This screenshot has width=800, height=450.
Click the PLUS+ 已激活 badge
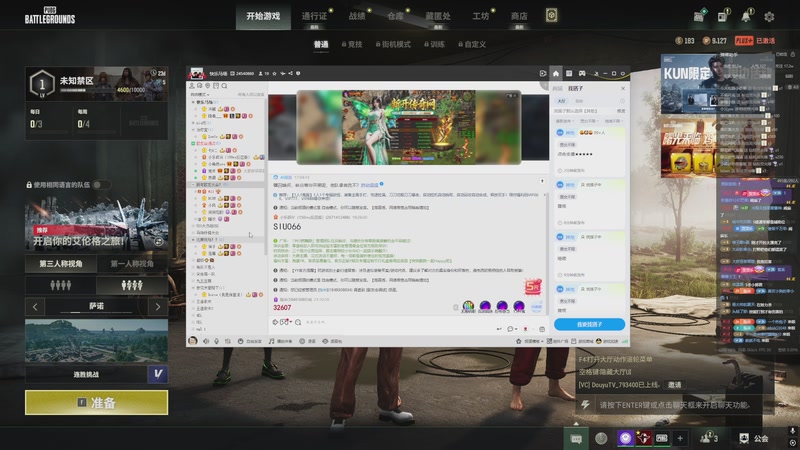755,41
